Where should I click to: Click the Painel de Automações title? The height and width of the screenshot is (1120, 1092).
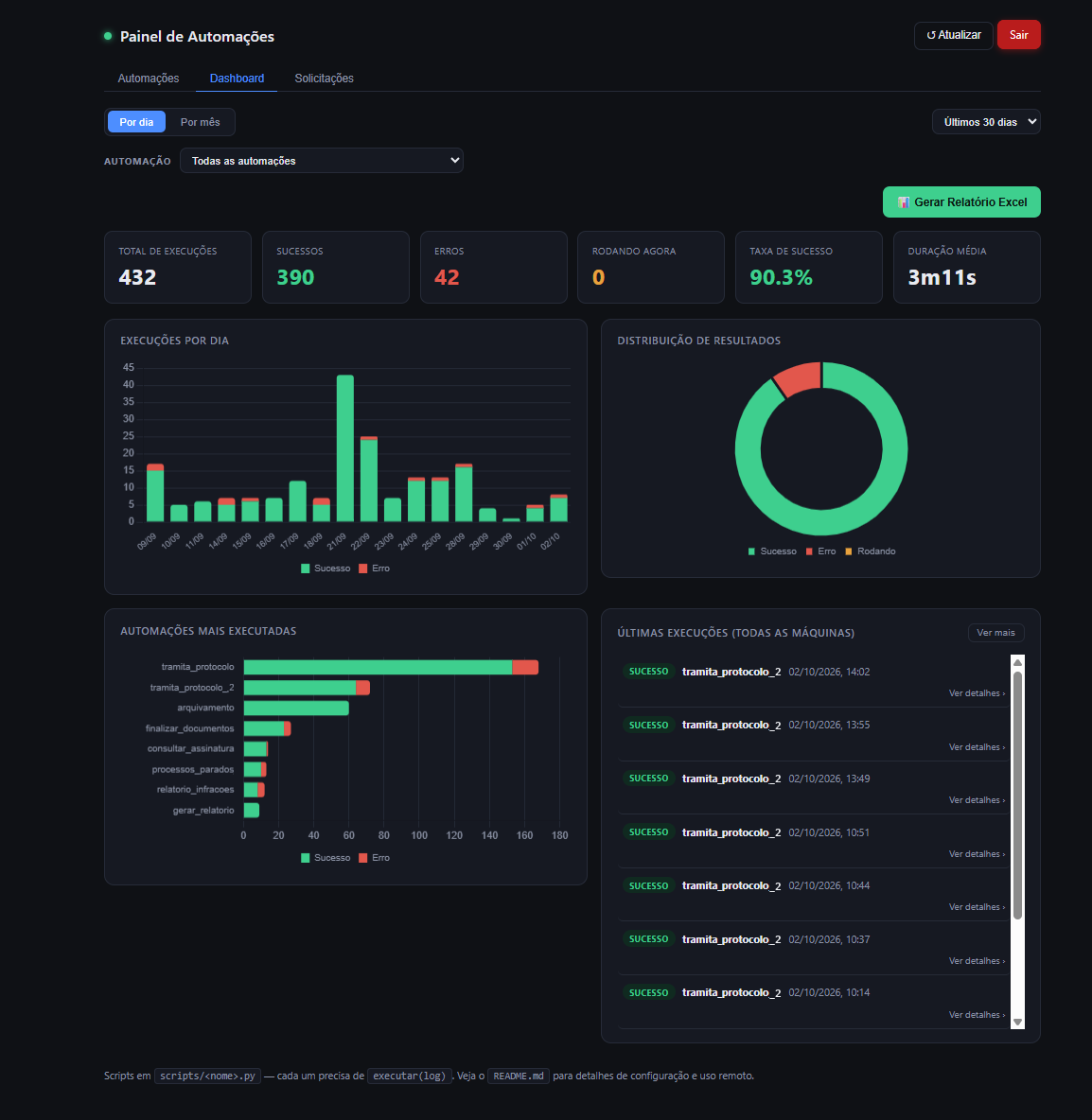pos(197,37)
